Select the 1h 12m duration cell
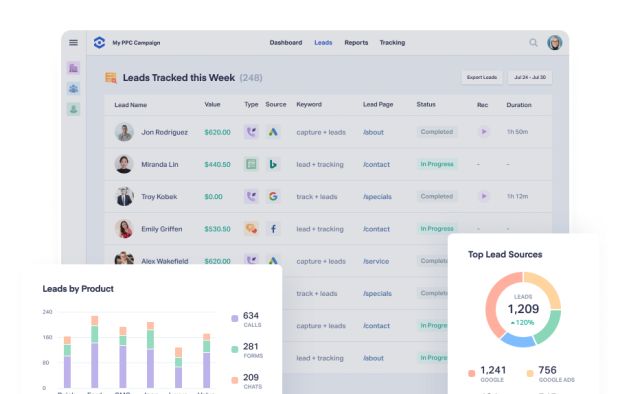Image resolution: width=618 pixels, height=394 pixels. pos(517,196)
